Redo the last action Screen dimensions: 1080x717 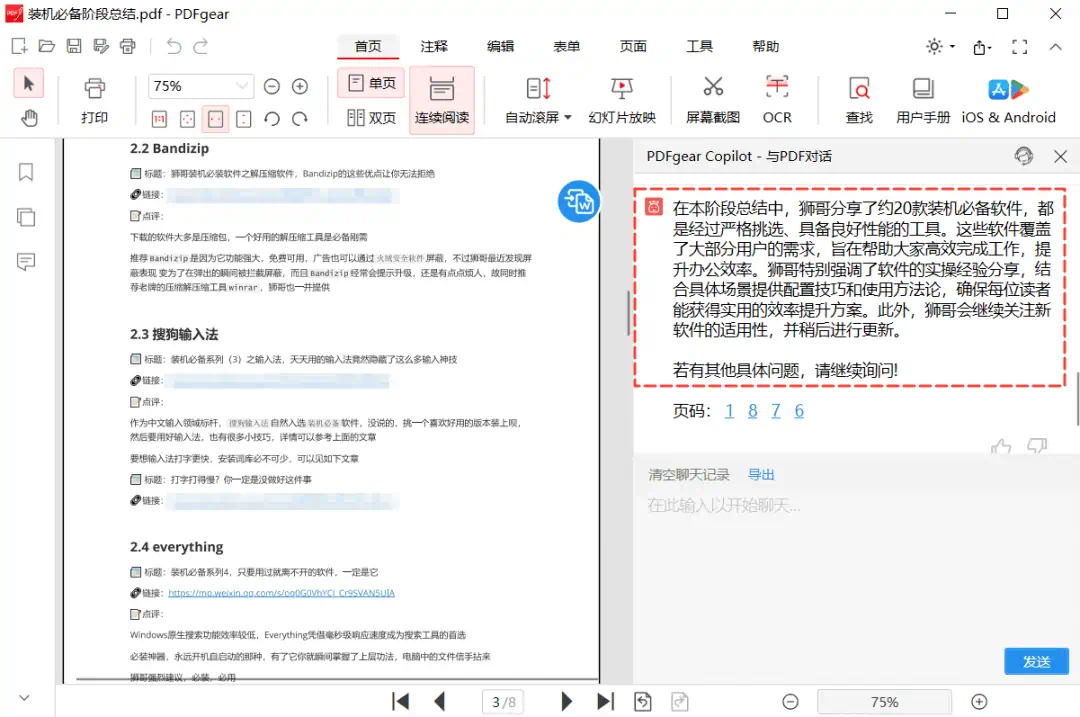pyautogui.click(x=200, y=46)
